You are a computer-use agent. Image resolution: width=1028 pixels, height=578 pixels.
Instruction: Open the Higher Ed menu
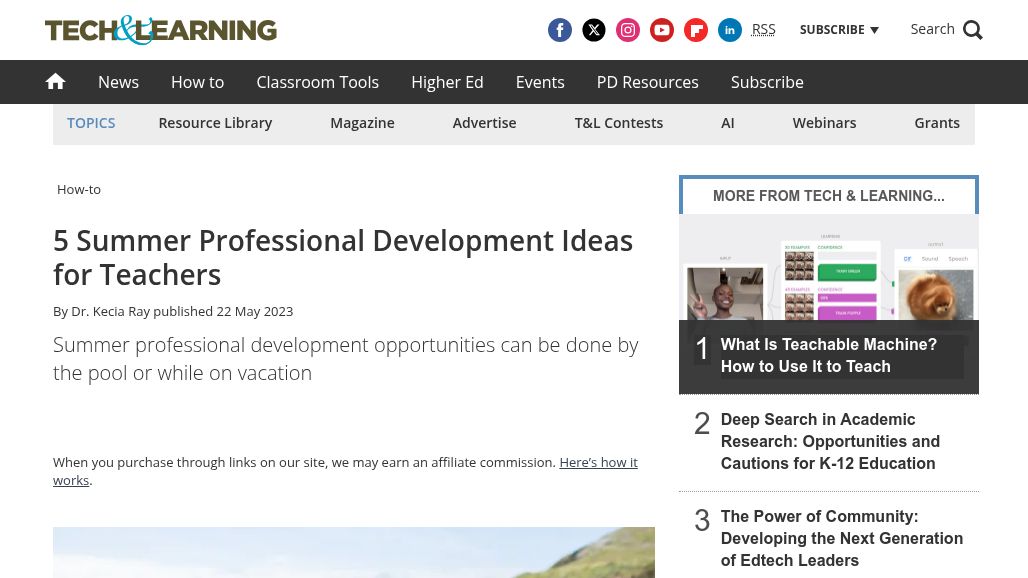(x=447, y=82)
